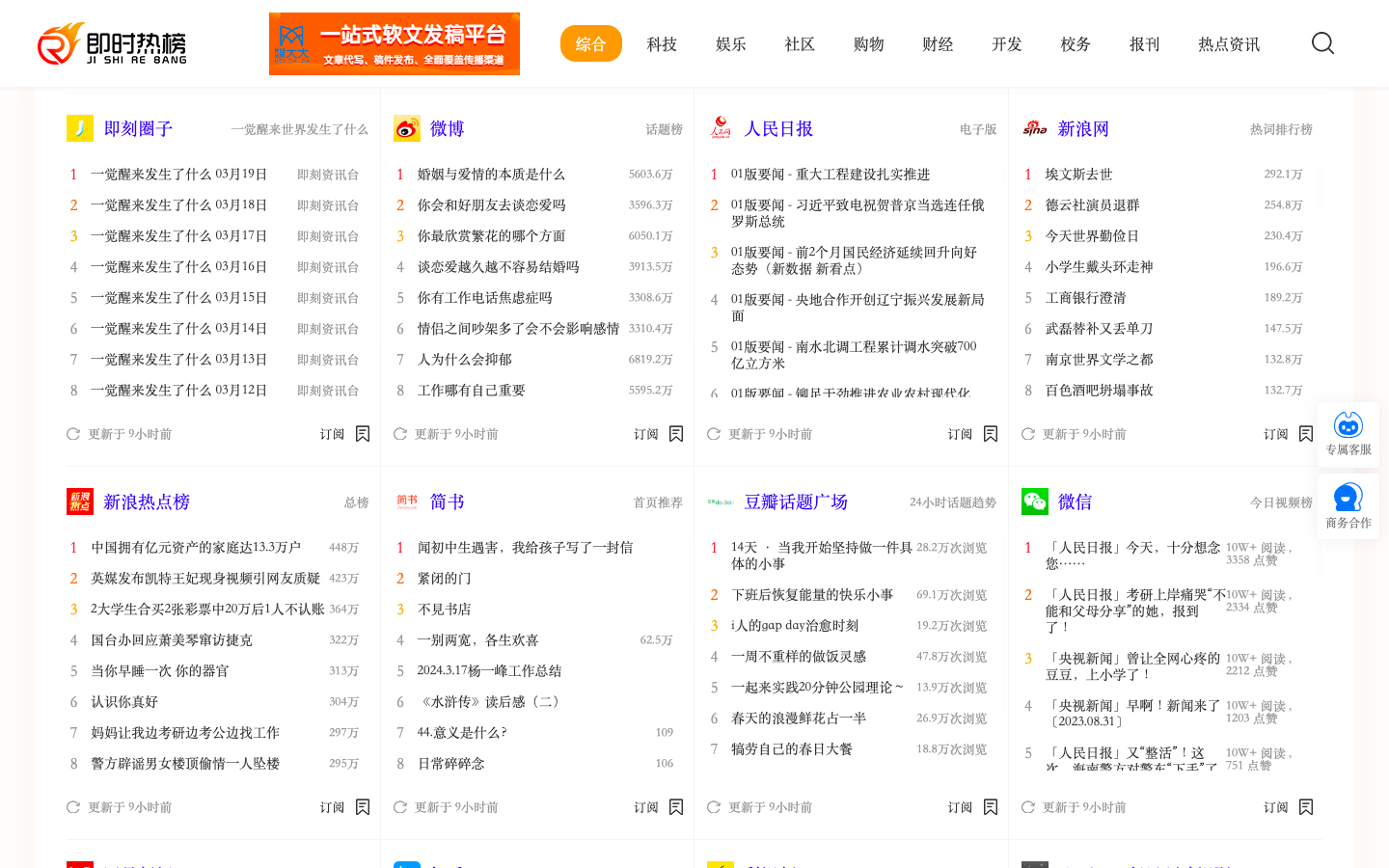Click the 新浪网 sina logo icon
This screenshot has width=1389, height=868.
[x=1035, y=128]
